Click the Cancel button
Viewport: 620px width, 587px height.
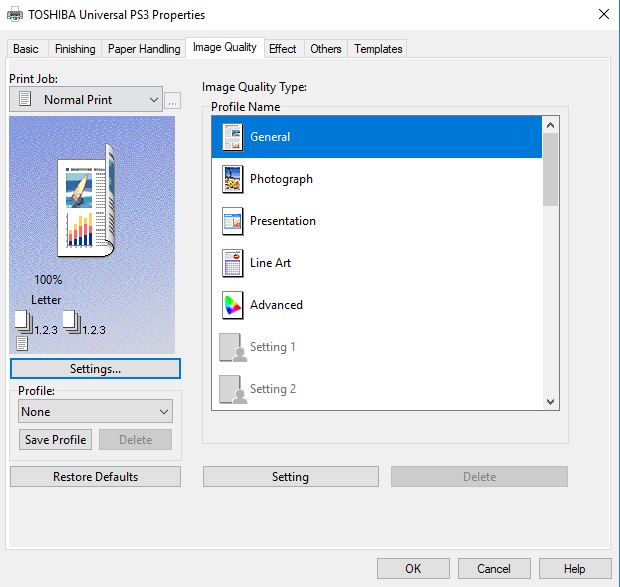[x=494, y=568]
